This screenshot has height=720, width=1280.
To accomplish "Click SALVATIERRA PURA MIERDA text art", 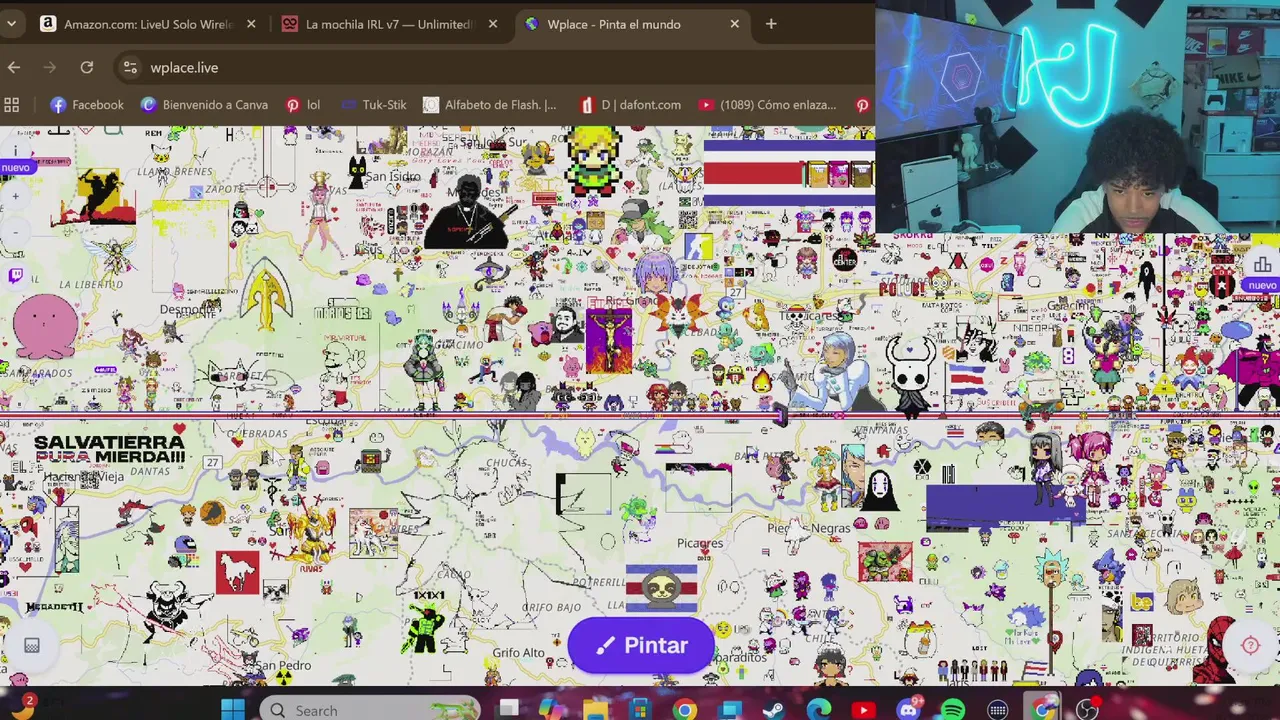I will [x=110, y=449].
